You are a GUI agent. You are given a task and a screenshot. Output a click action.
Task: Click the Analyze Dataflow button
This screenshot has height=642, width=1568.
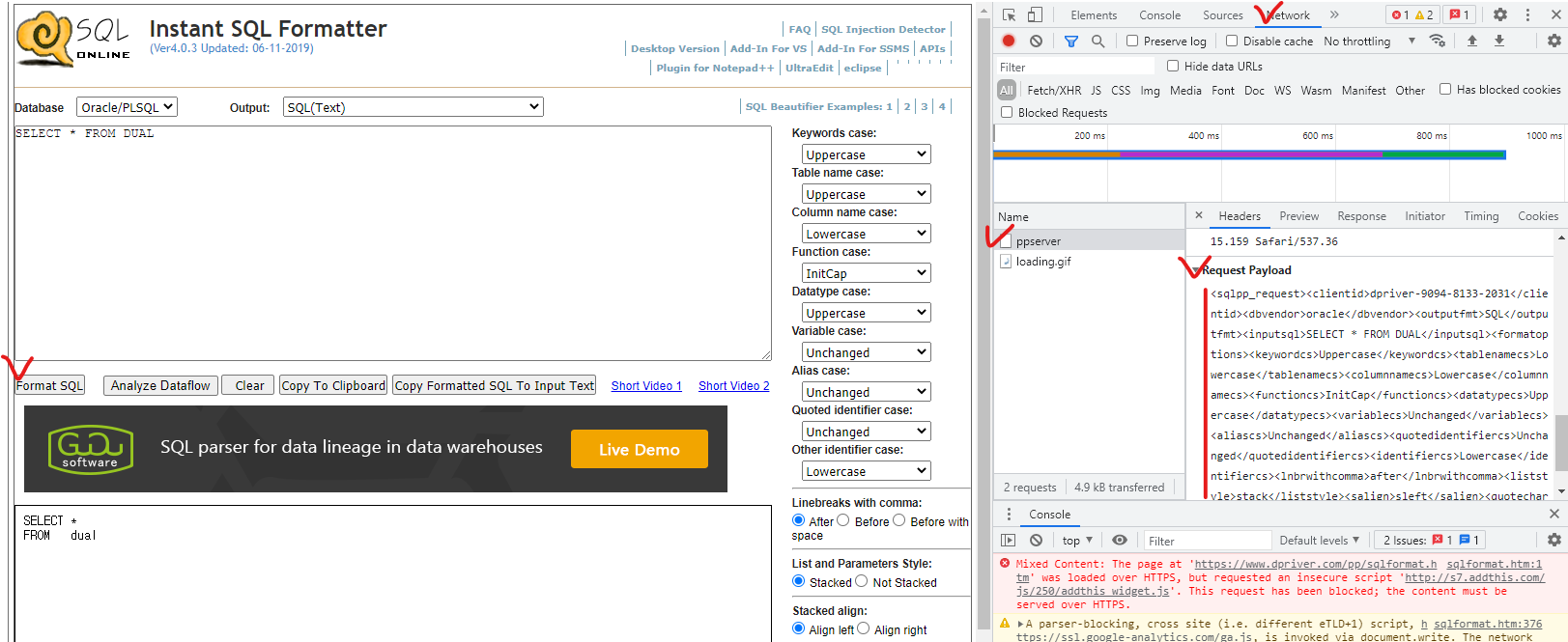(x=160, y=385)
